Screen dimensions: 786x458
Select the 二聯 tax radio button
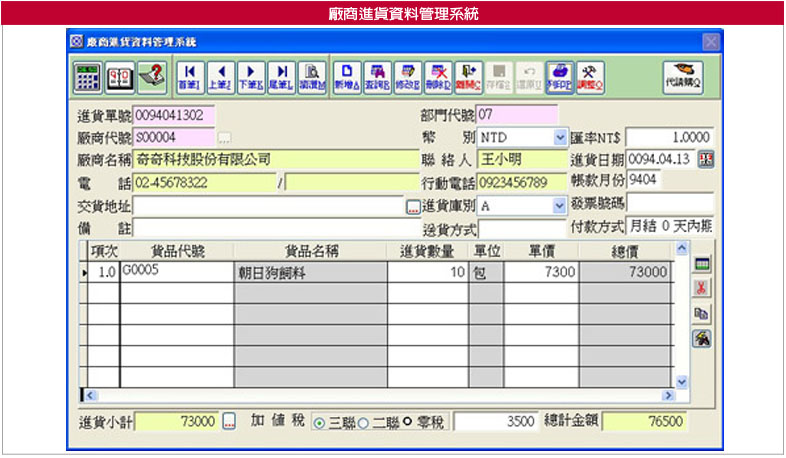362,422
